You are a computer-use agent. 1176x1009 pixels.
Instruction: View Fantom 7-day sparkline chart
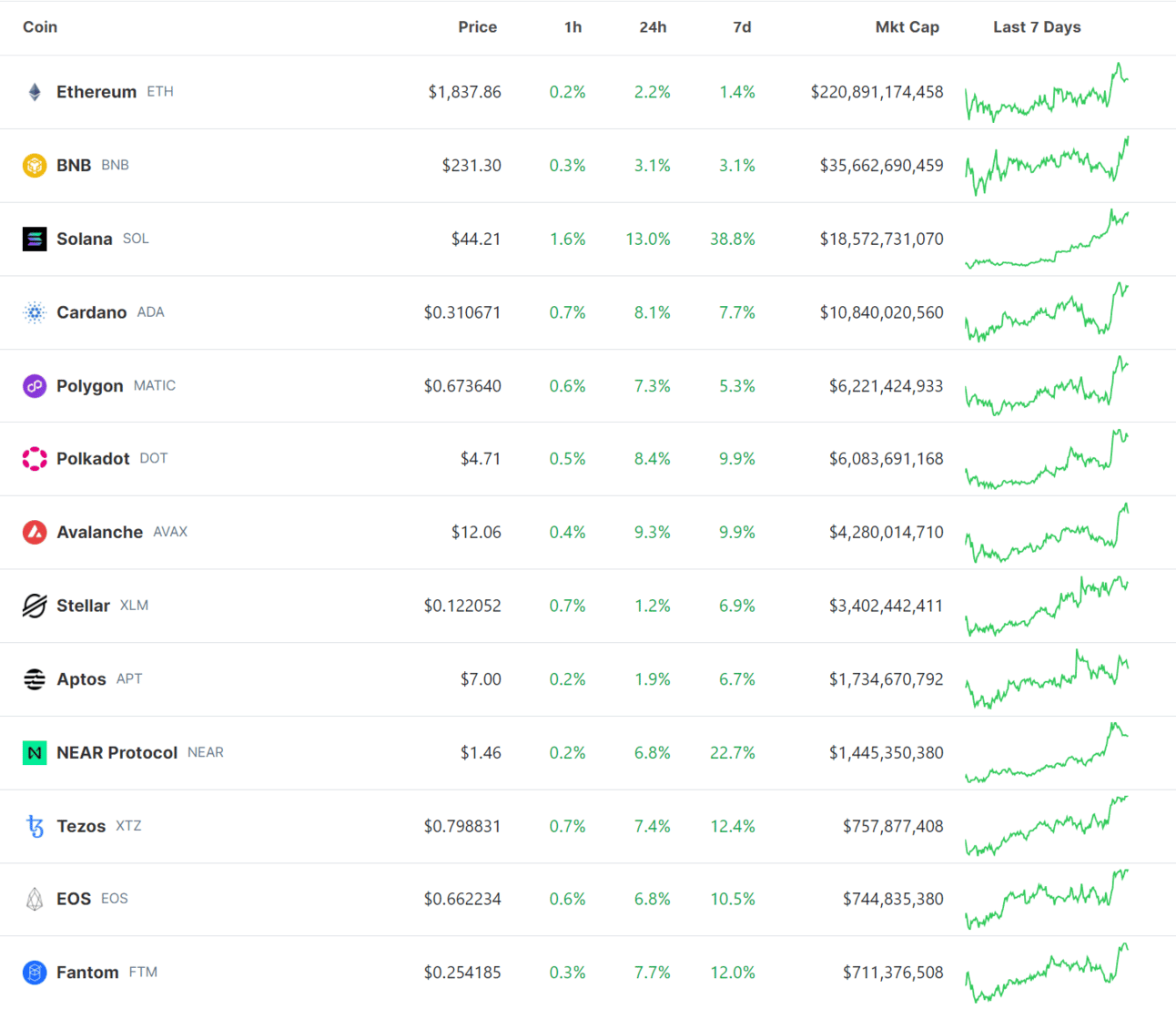(1047, 973)
